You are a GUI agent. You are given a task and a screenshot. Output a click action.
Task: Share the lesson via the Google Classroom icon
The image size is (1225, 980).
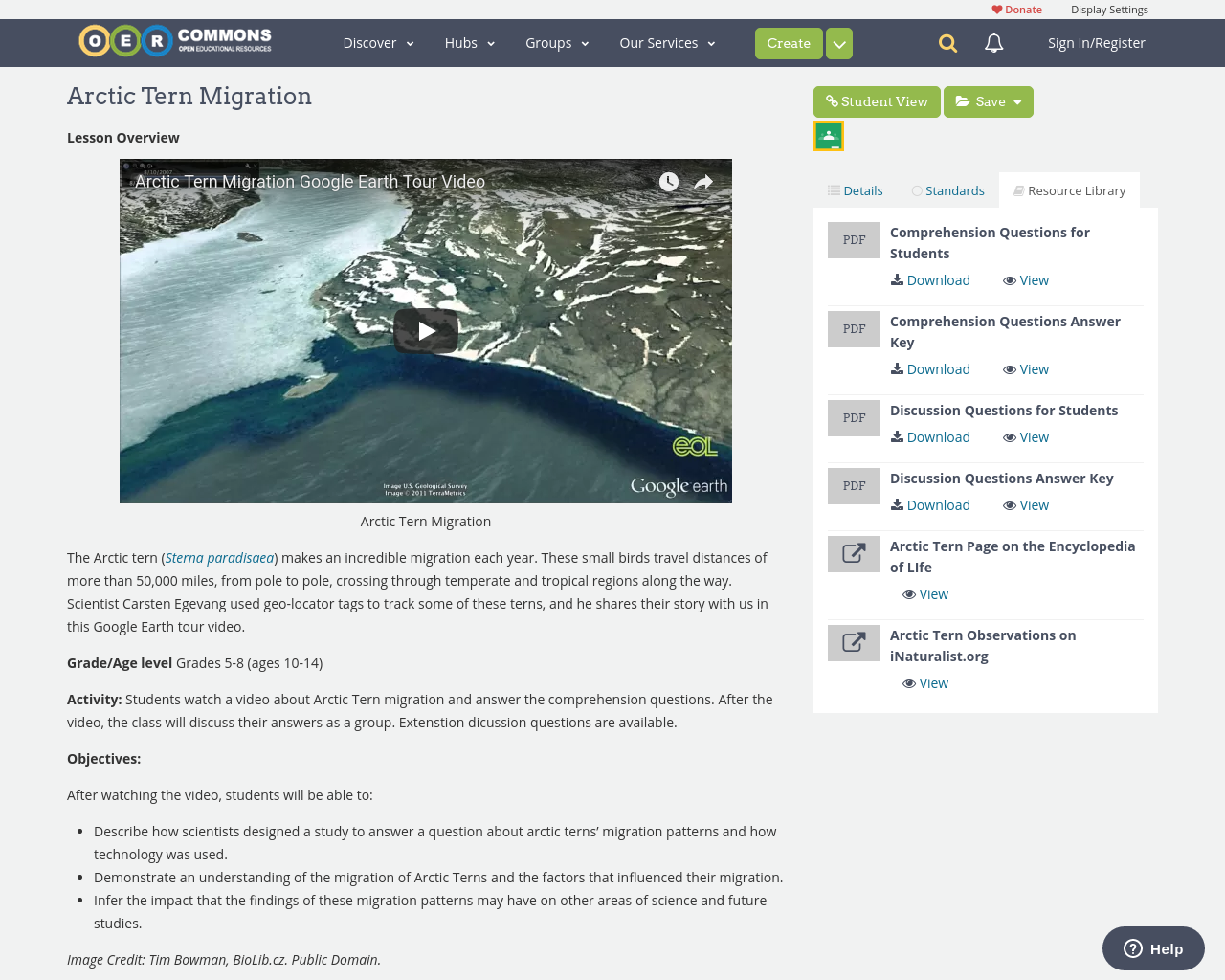coord(828,135)
